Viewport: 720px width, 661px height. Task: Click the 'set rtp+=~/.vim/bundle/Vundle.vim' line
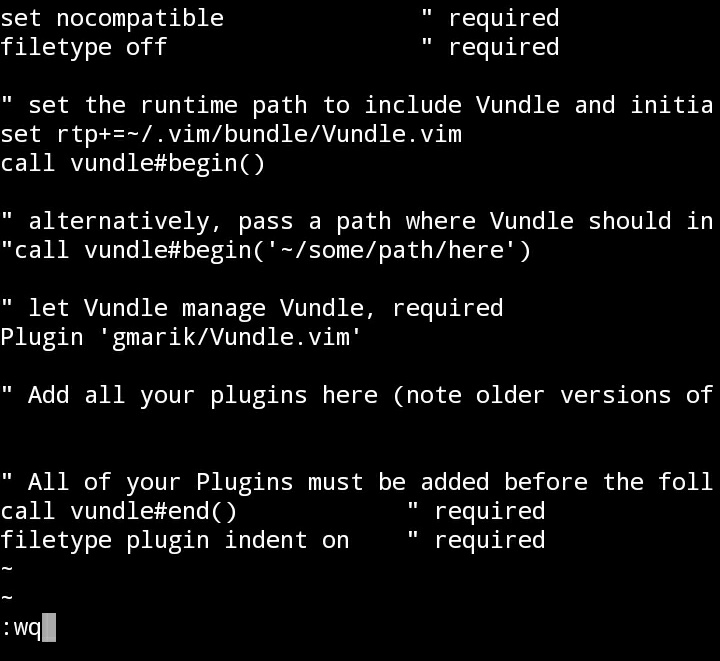[x=231, y=134]
